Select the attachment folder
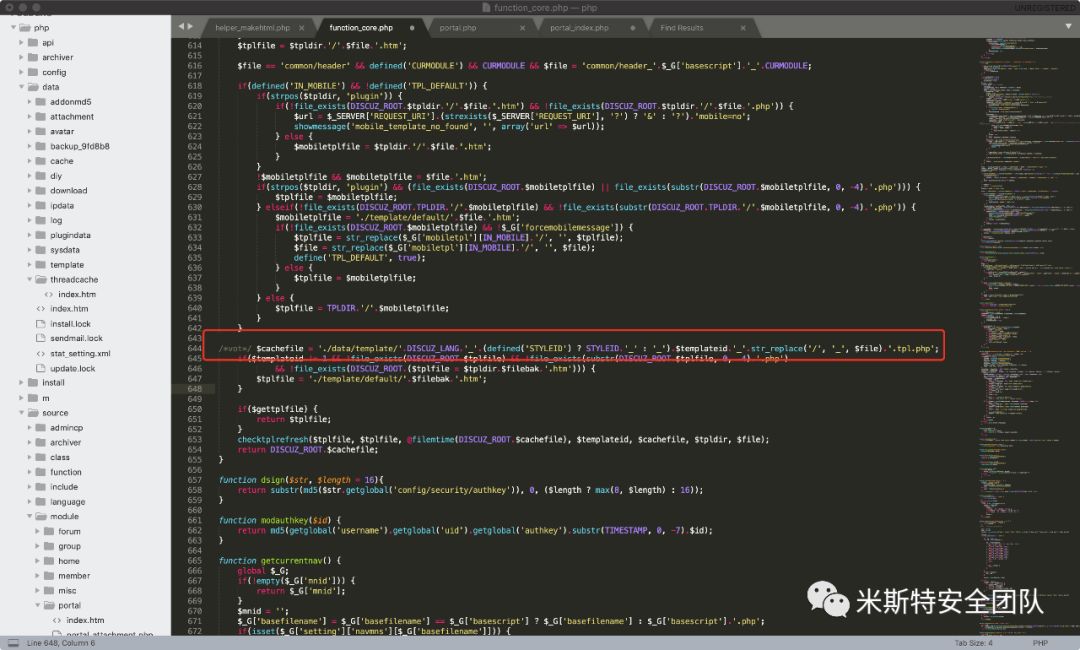Image resolution: width=1080 pixels, height=650 pixels. coord(72,117)
